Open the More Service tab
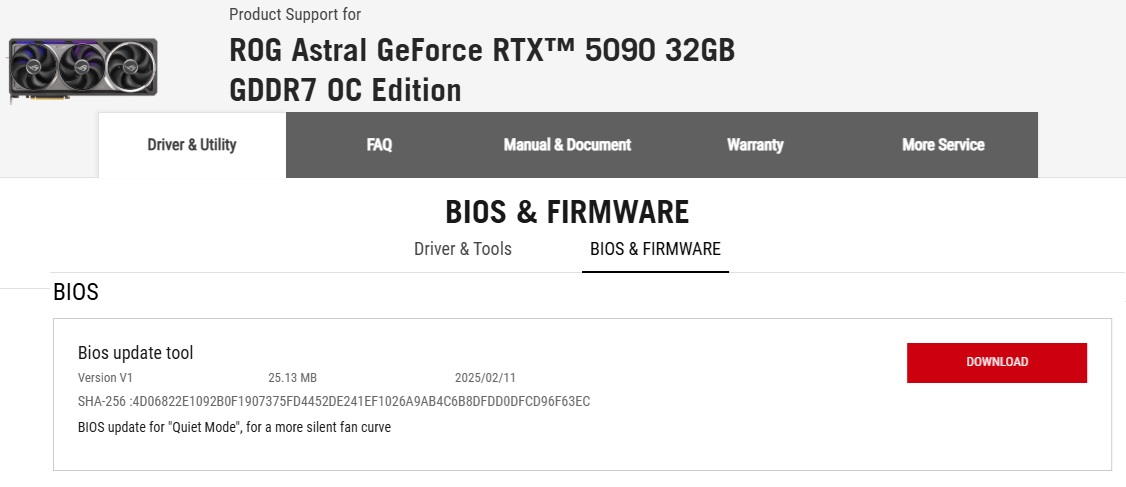The height and width of the screenshot is (487, 1126). coord(943,144)
